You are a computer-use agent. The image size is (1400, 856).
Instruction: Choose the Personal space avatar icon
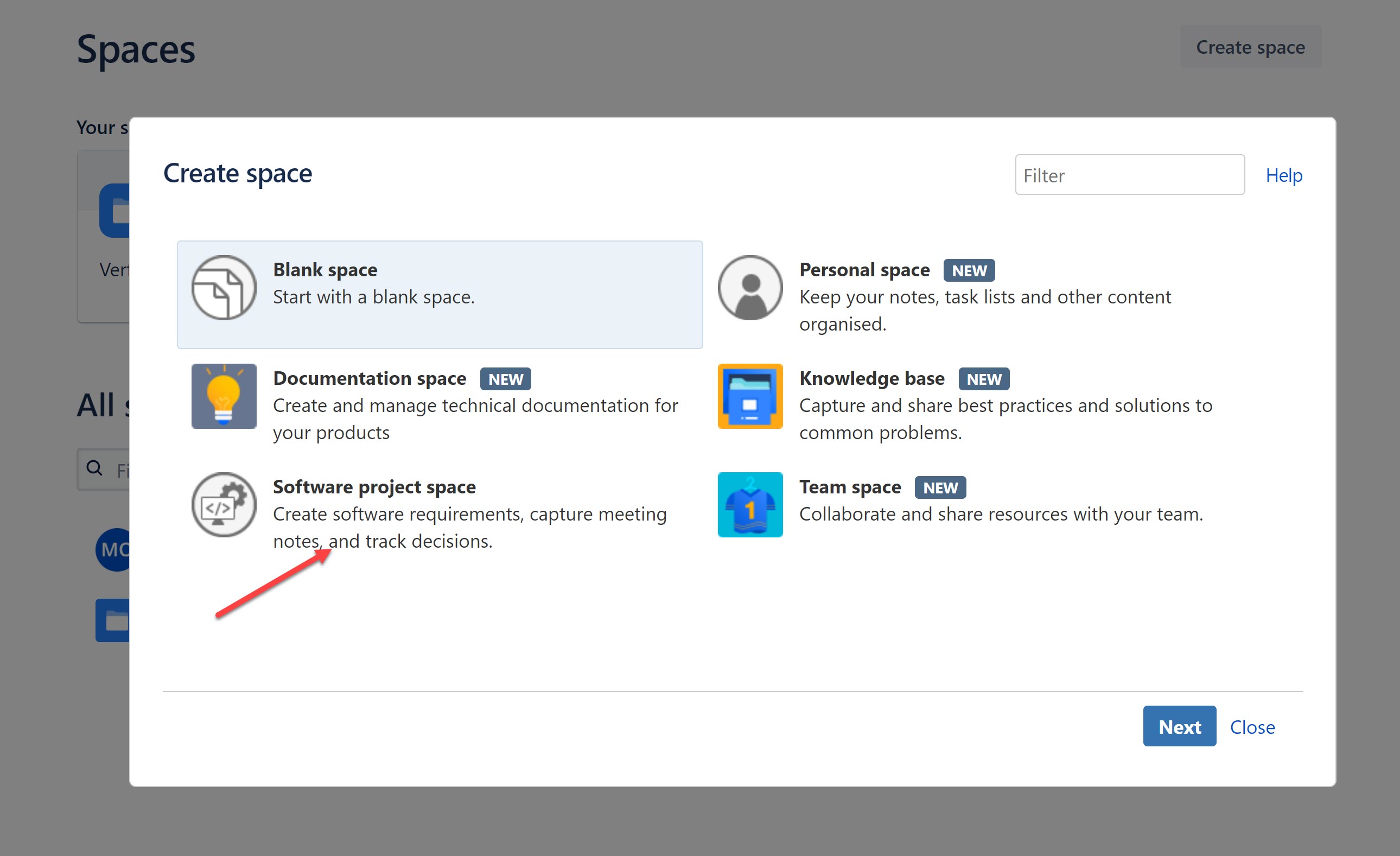point(750,288)
